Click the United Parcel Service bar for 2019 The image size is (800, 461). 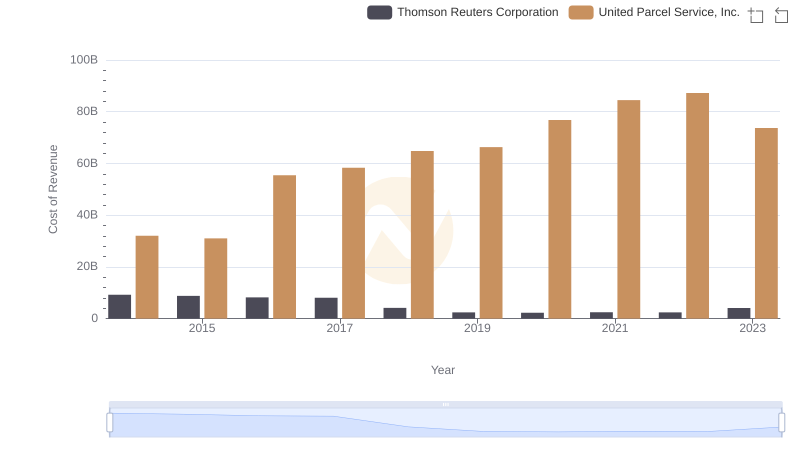[x=491, y=233]
